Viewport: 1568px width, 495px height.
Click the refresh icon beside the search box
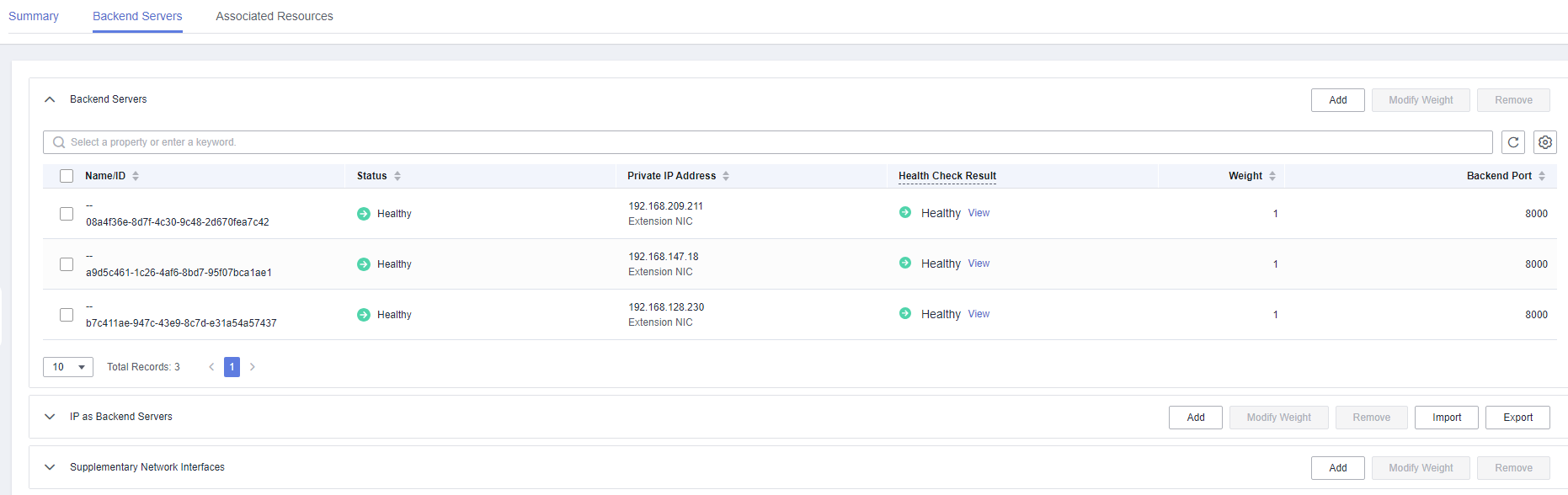point(1512,142)
